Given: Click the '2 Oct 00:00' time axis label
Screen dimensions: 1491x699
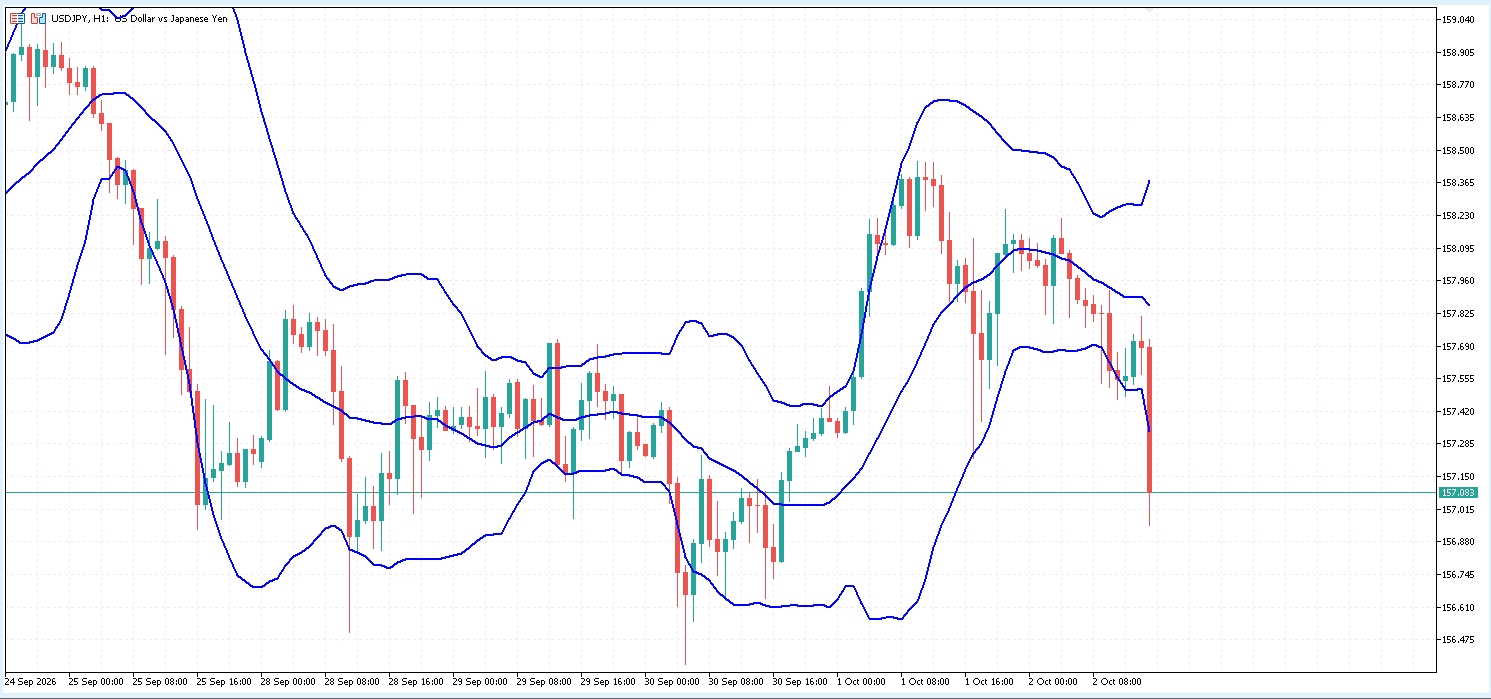Looking at the screenshot, I should click(x=1054, y=681).
